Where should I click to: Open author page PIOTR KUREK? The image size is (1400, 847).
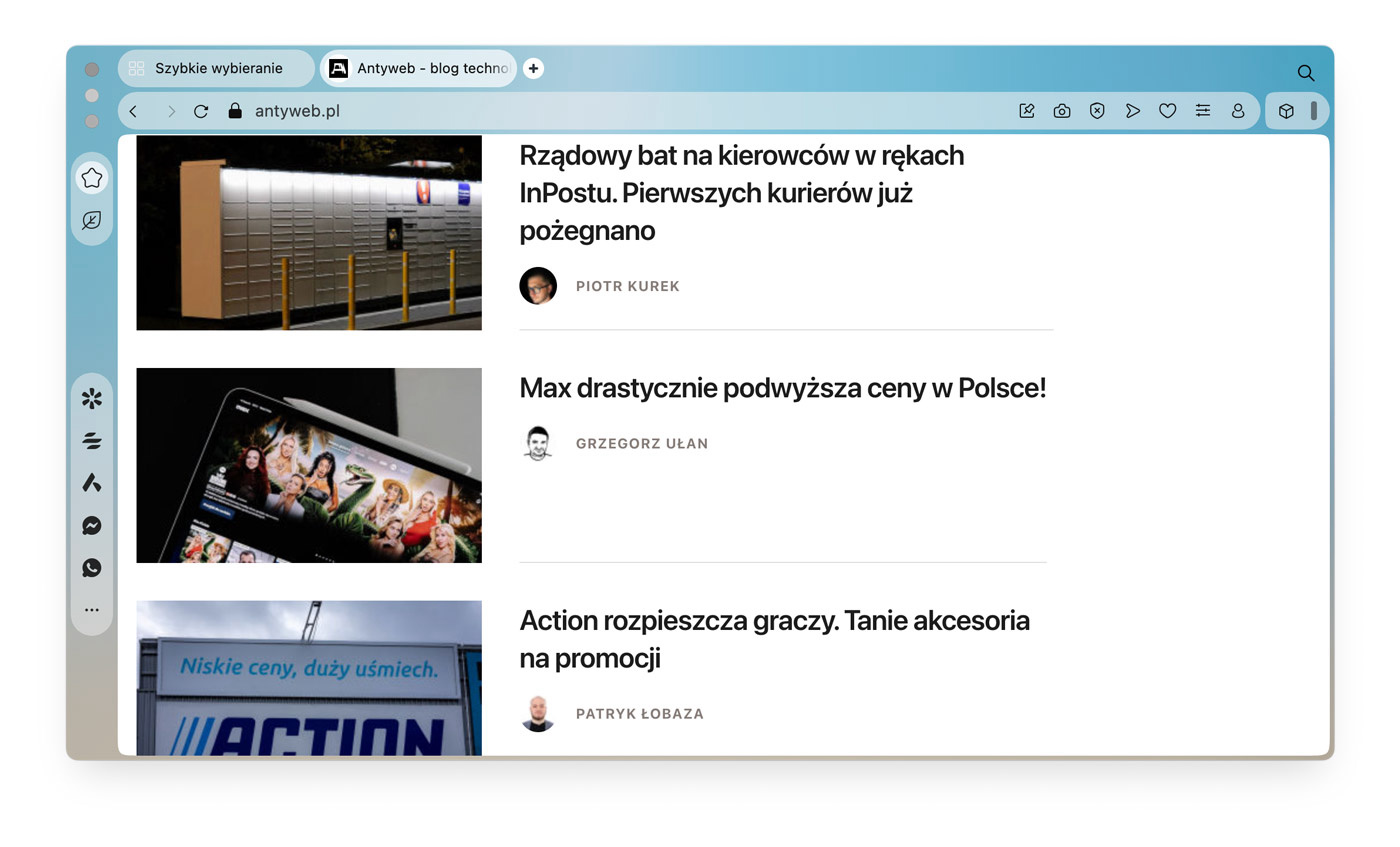pos(628,286)
